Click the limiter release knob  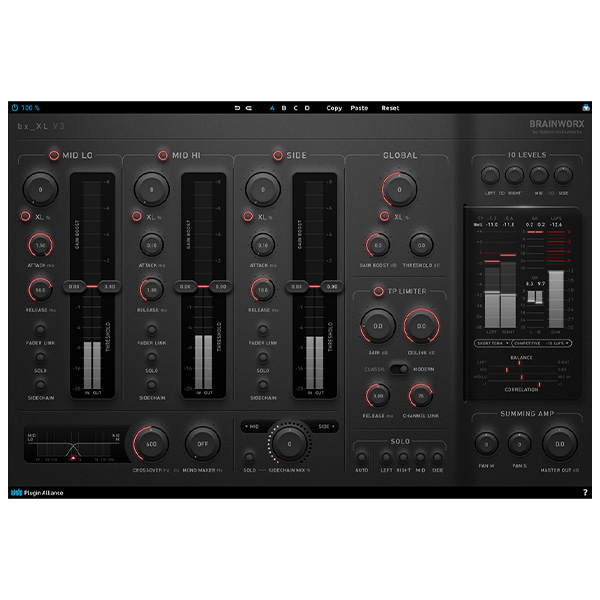point(378,396)
